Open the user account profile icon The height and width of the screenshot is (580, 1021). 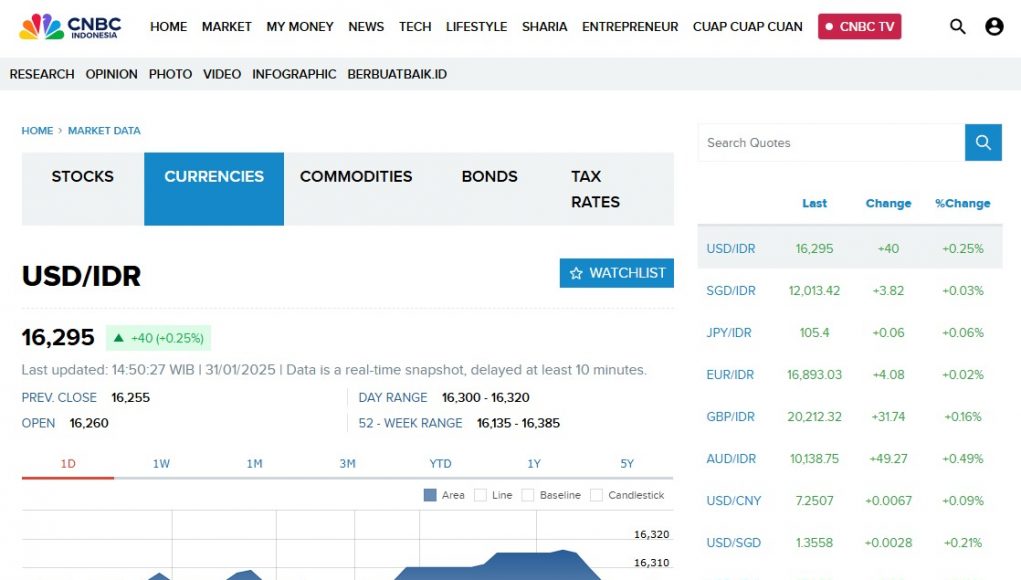tap(994, 27)
